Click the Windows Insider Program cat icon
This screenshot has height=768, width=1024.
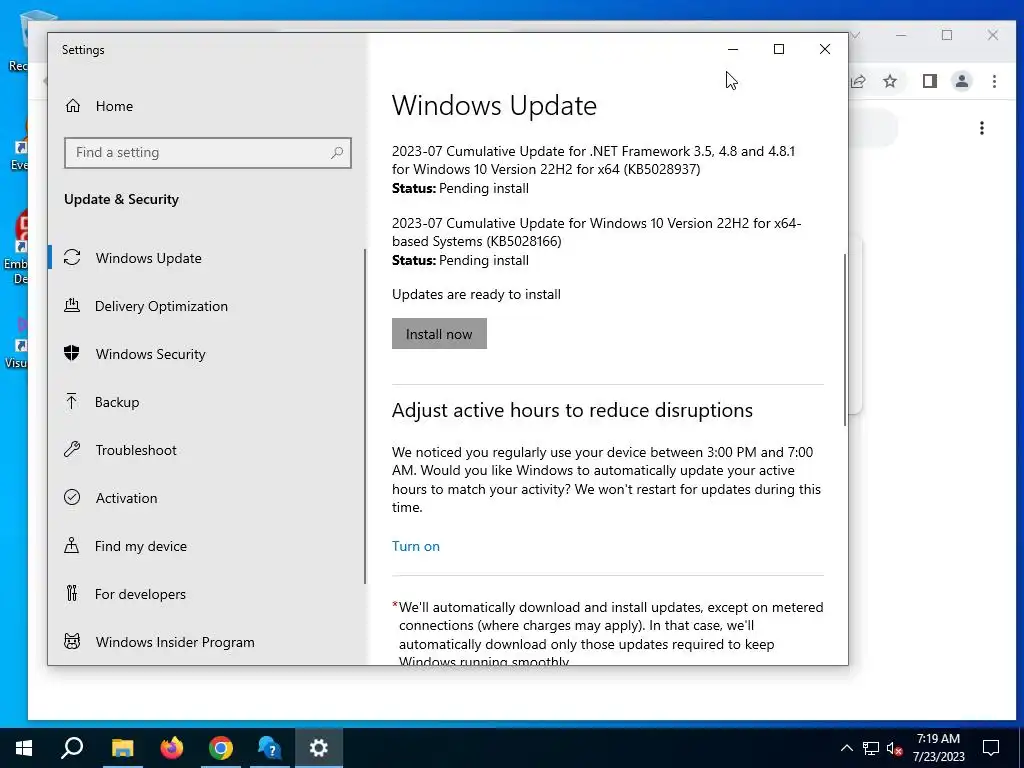tap(72, 641)
